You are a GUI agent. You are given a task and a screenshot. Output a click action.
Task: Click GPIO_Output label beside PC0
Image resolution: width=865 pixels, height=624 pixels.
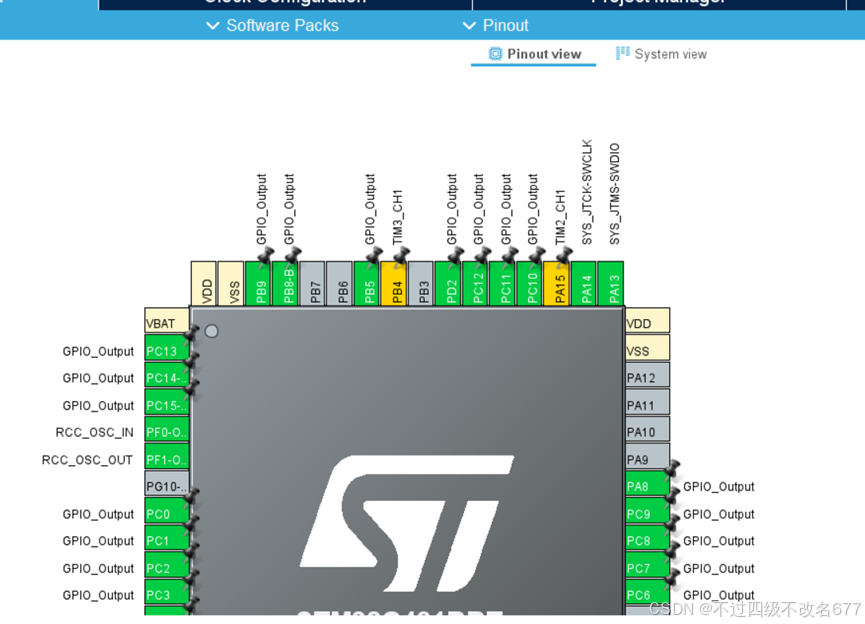click(x=98, y=514)
